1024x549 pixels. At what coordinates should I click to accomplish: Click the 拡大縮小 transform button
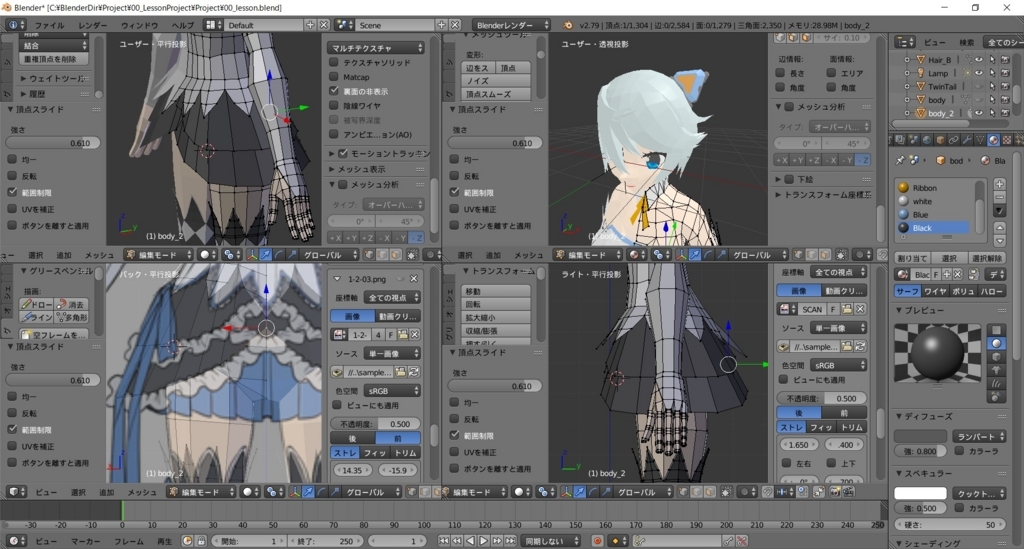496,317
